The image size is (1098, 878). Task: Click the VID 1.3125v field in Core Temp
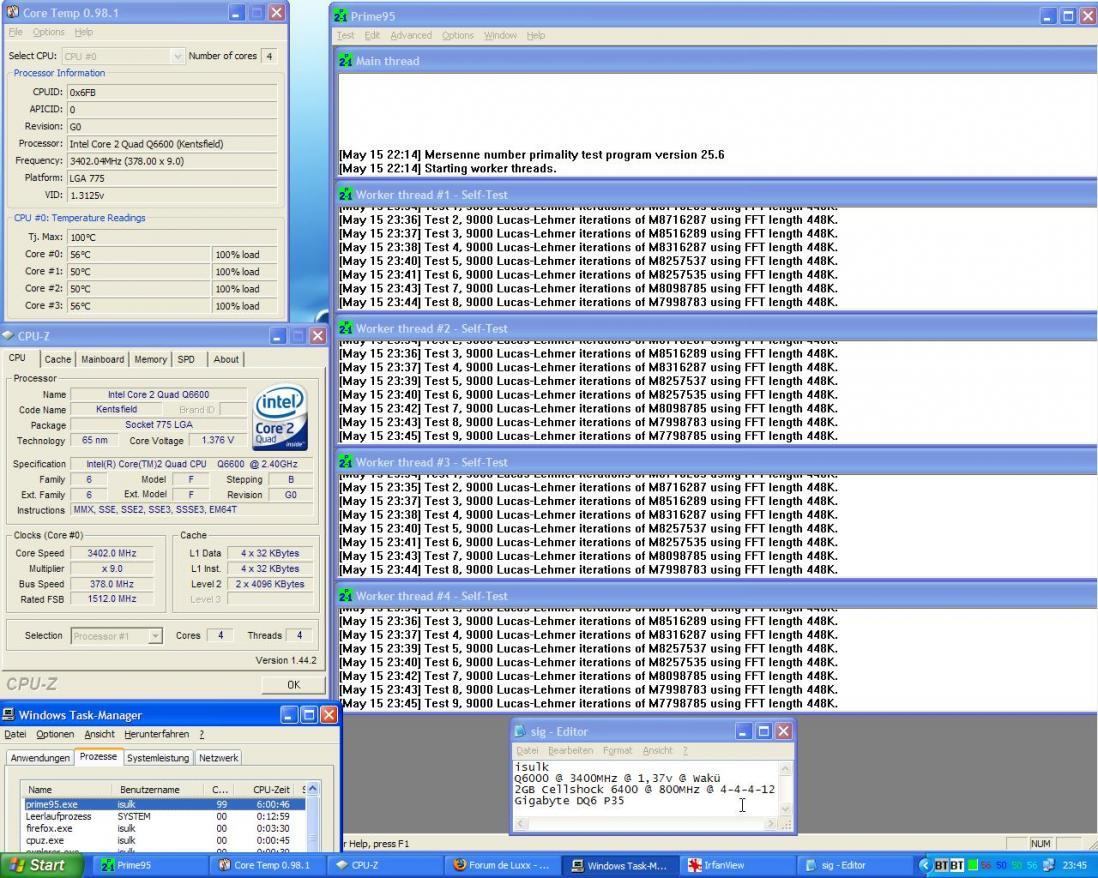coord(172,195)
